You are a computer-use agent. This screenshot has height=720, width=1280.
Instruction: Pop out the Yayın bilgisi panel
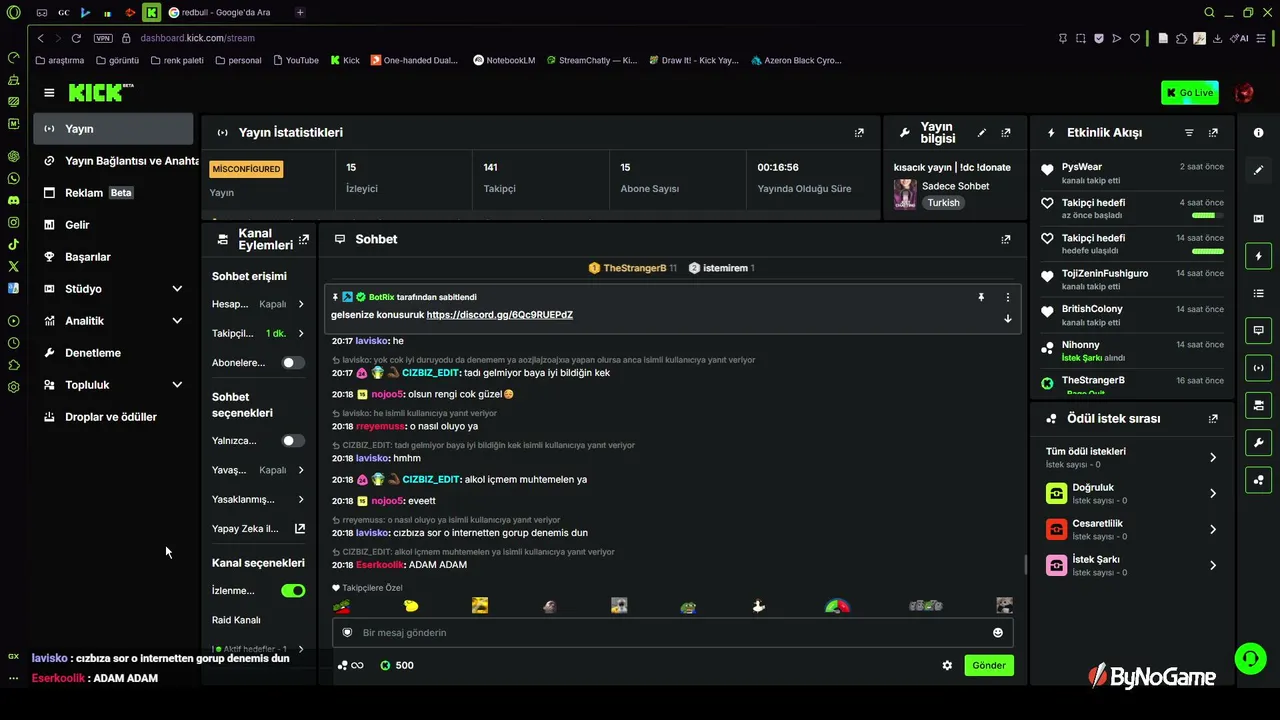click(x=1006, y=133)
